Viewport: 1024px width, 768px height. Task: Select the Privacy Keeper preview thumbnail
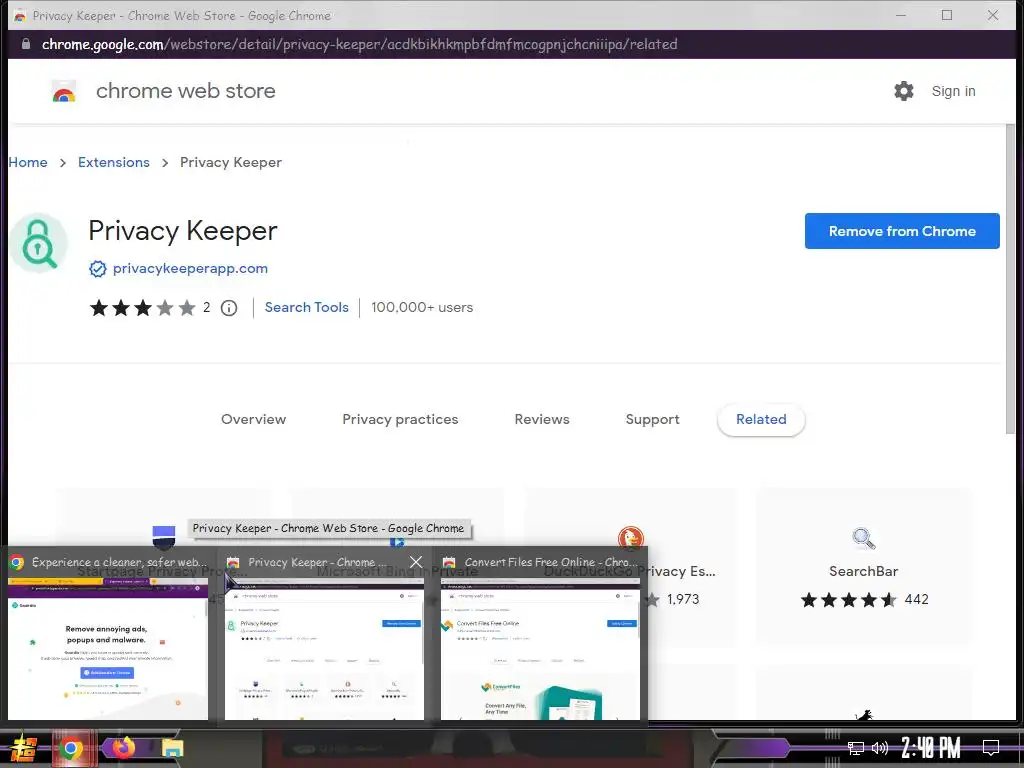click(324, 648)
